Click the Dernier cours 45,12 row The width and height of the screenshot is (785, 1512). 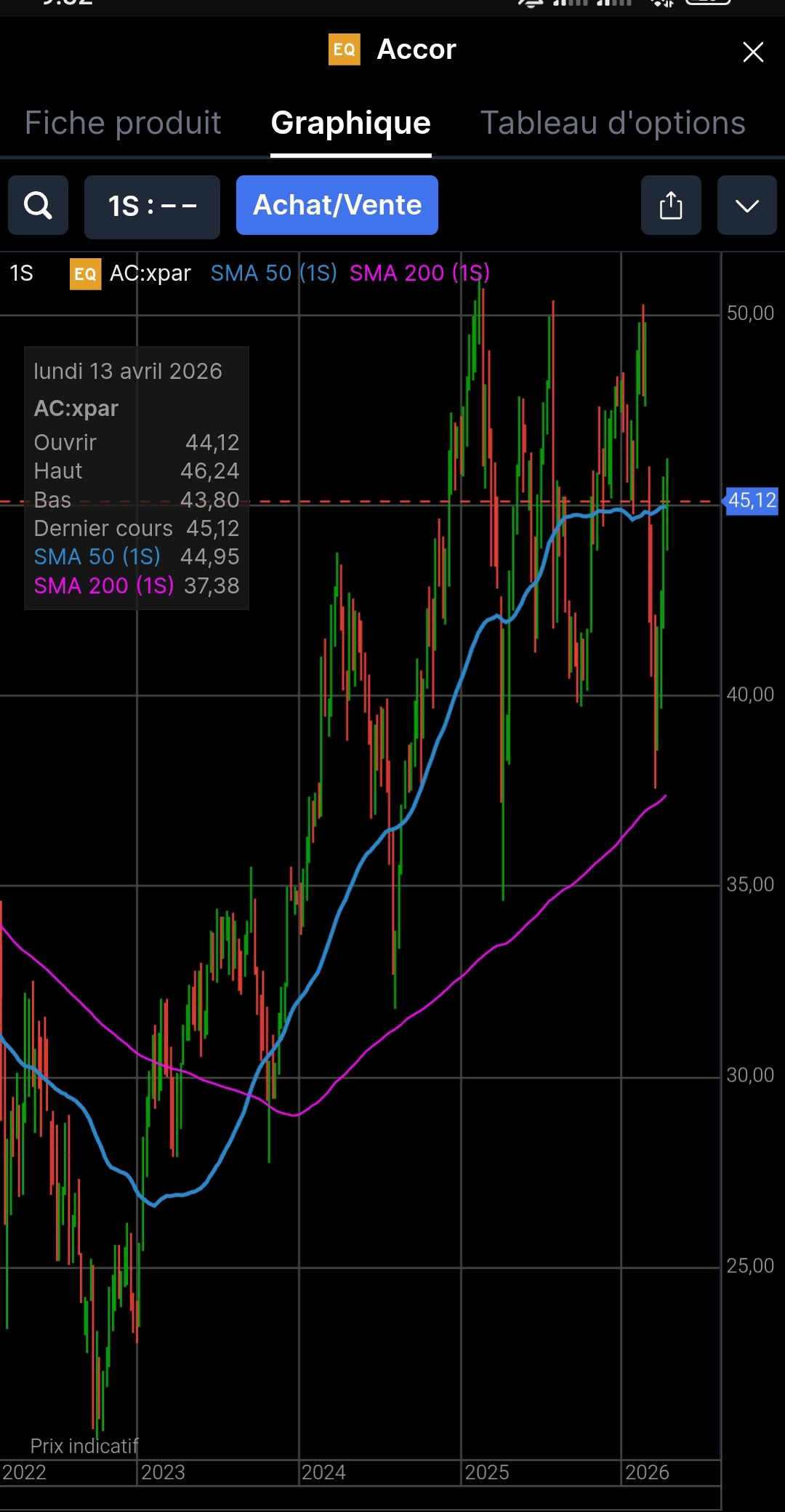[137, 528]
